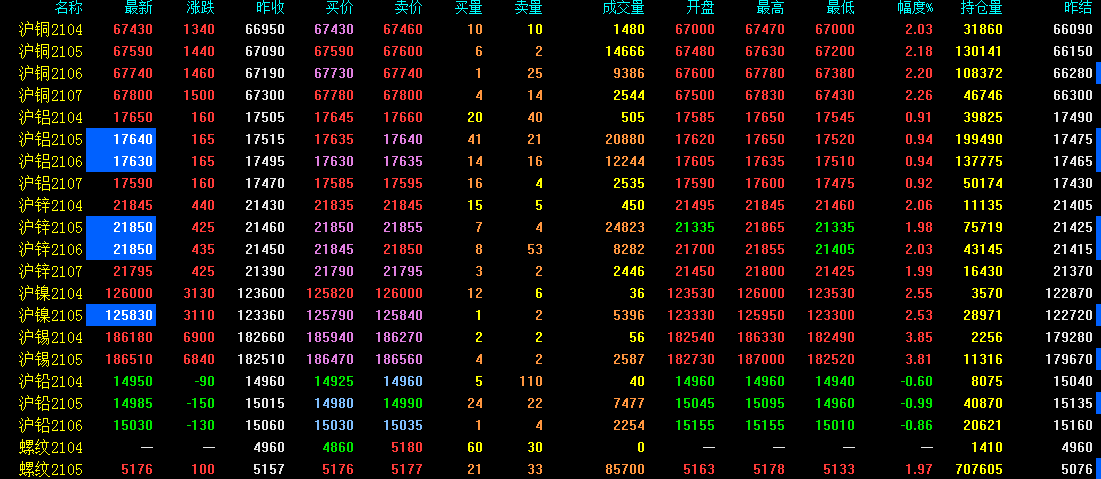The width and height of the screenshot is (1101, 479).
Task: Select the 沪铅2106 contract name
Action: 51,426
